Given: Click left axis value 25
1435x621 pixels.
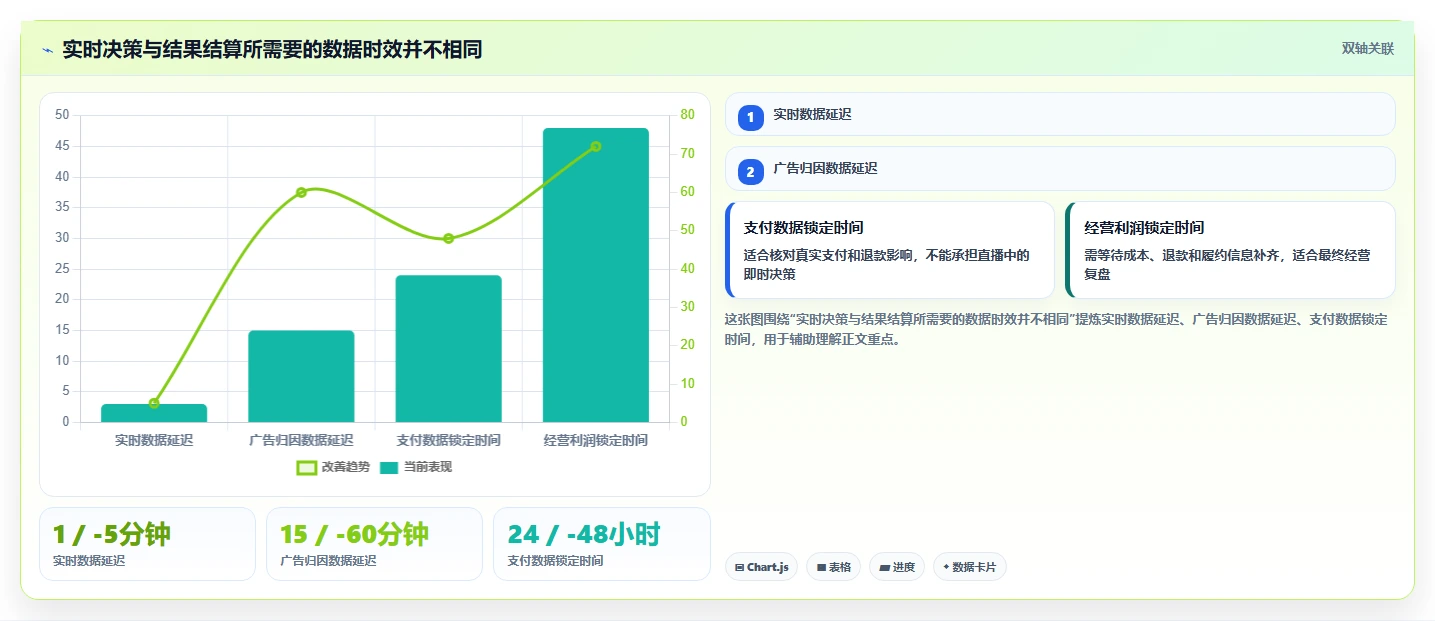Looking at the screenshot, I should point(62,268).
